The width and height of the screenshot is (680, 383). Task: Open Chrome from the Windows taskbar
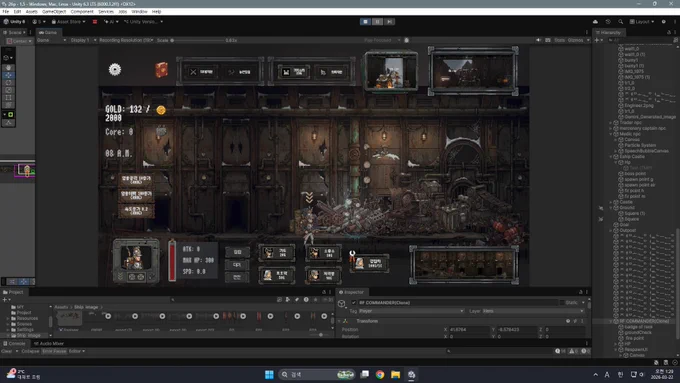pyautogui.click(x=380, y=375)
